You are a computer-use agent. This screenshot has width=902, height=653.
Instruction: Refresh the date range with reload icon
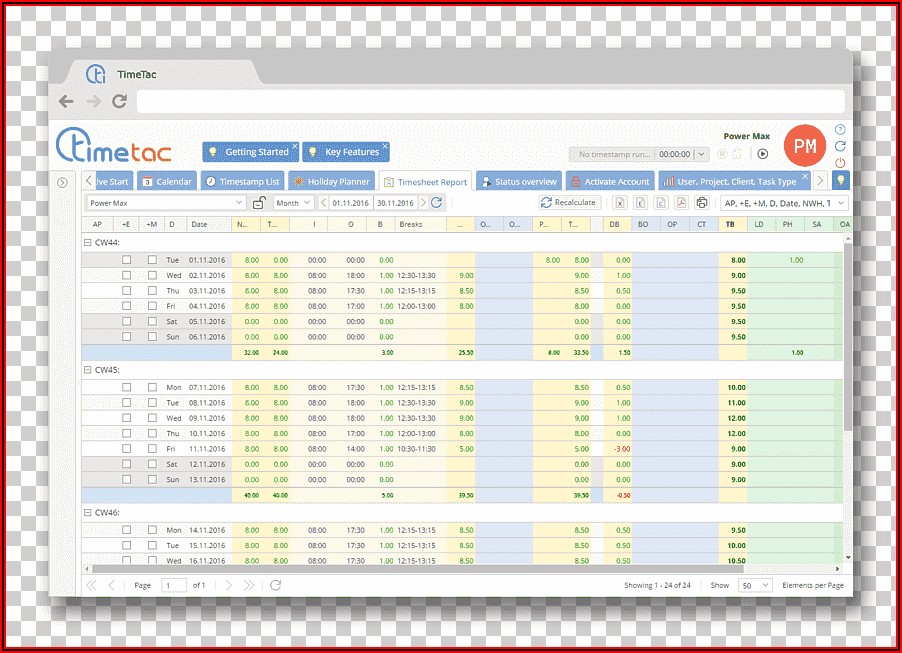click(x=436, y=203)
